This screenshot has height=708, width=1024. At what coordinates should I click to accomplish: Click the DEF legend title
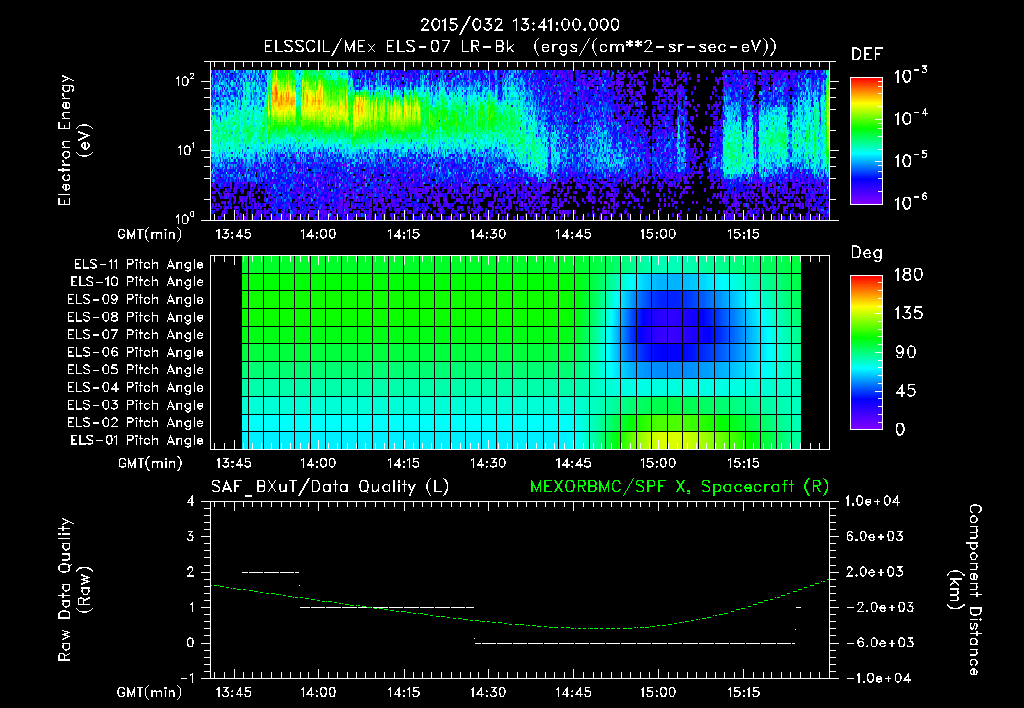click(x=867, y=54)
